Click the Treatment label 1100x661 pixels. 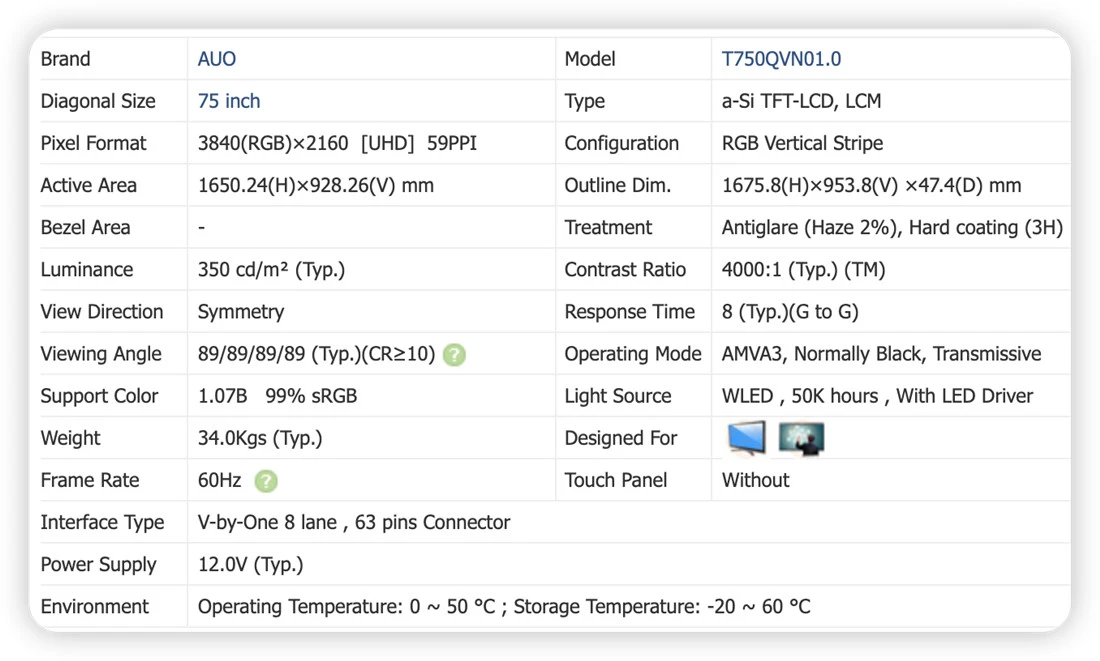click(608, 227)
